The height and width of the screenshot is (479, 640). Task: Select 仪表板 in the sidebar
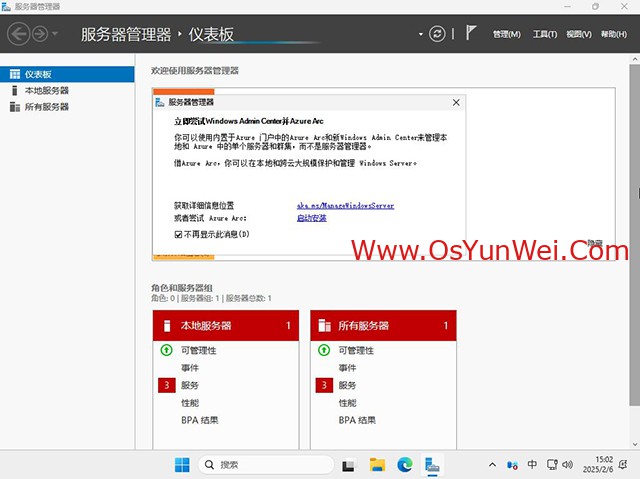click(x=67, y=74)
